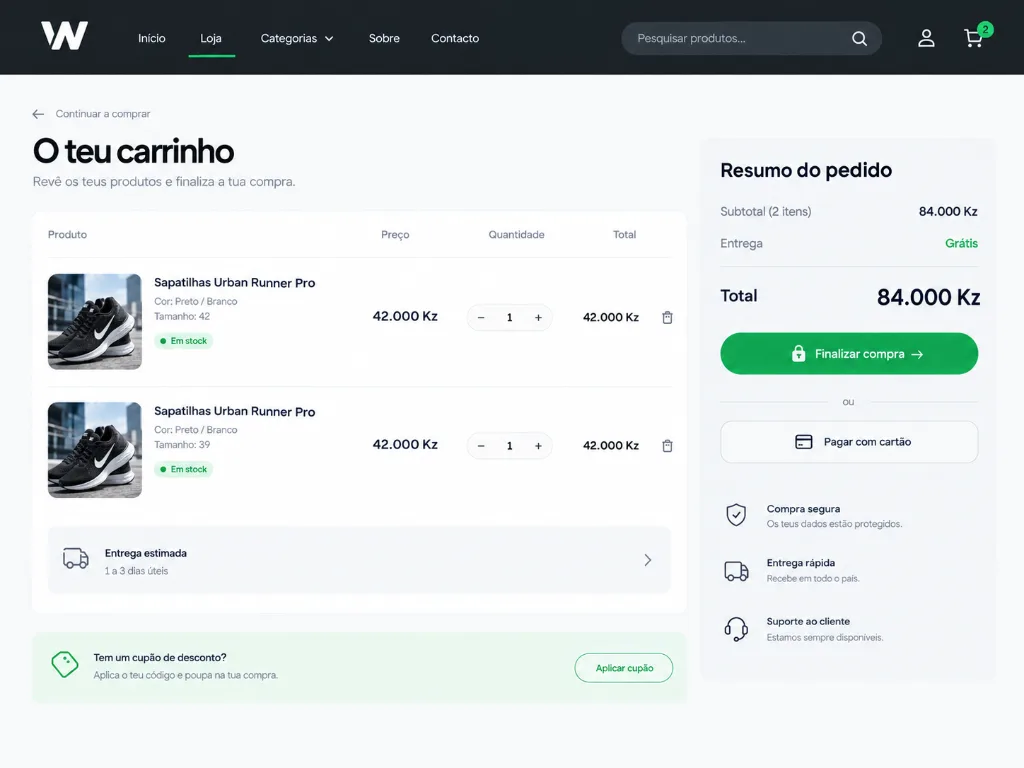Click the Quantidade column header
The width and height of the screenshot is (1024, 768).
[x=517, y=234]
